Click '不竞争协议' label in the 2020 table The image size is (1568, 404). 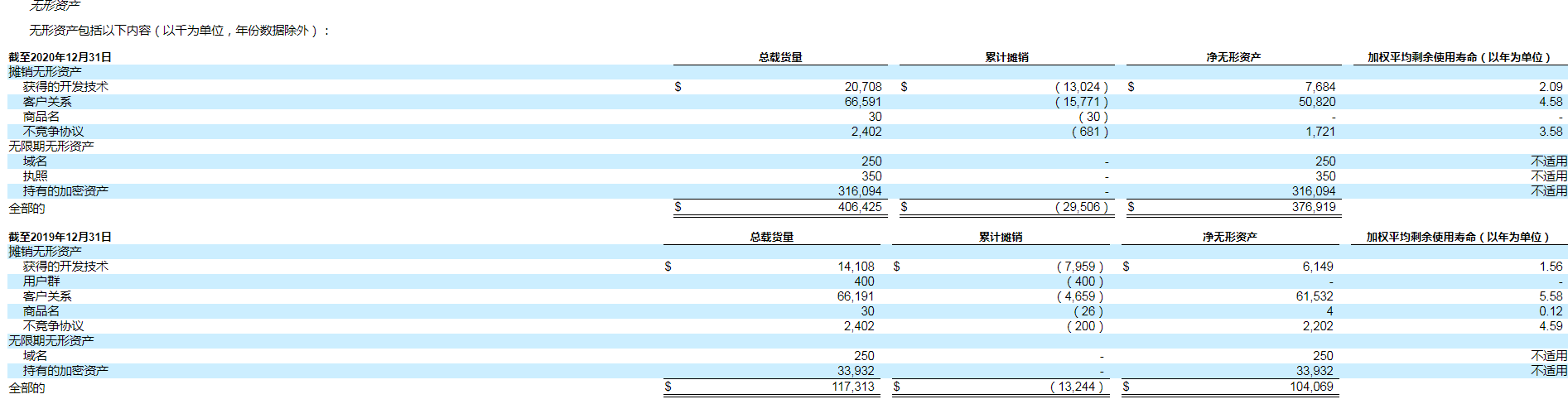click(54, 132)
